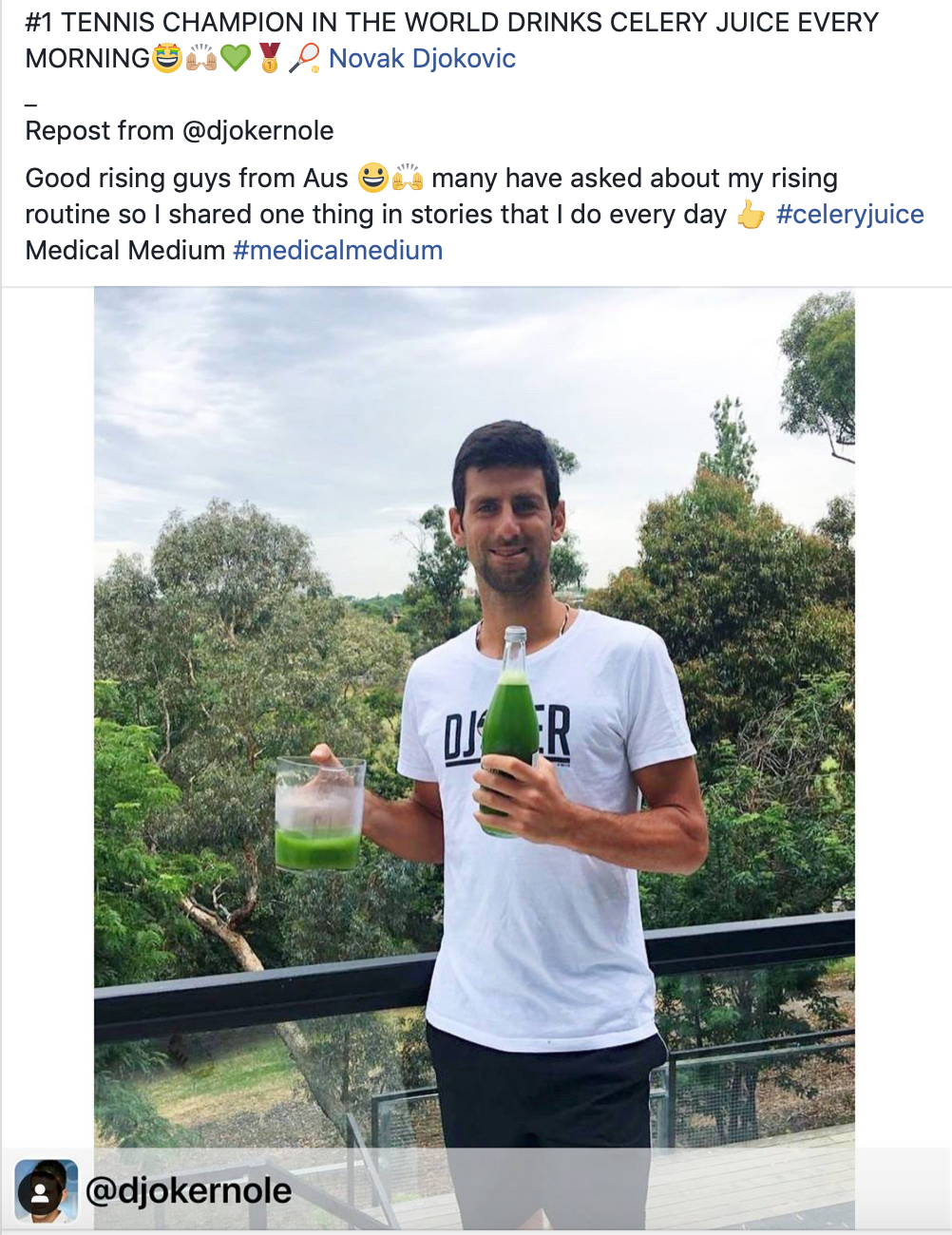The height and width of the screenshot is (1235, 952).
Task: Click the raised hands emoji before 'many'
Action: [408, 179]
